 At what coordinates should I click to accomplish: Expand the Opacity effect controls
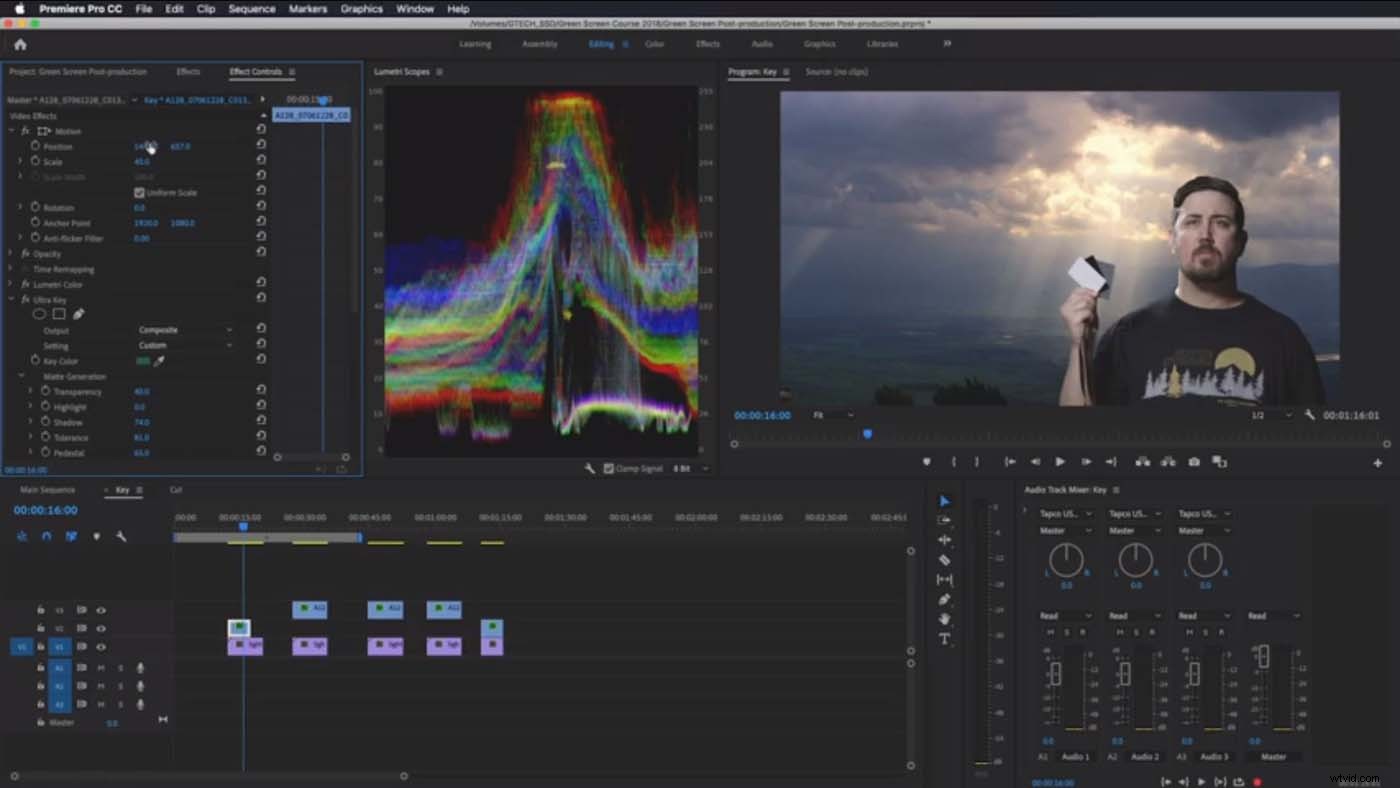9,253
